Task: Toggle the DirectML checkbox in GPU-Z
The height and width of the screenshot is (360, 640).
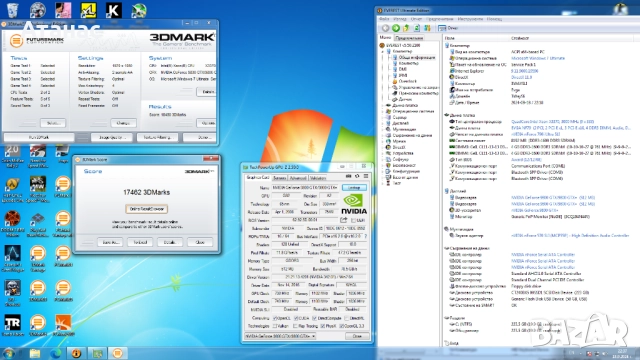Action: [x=347, y=318]
